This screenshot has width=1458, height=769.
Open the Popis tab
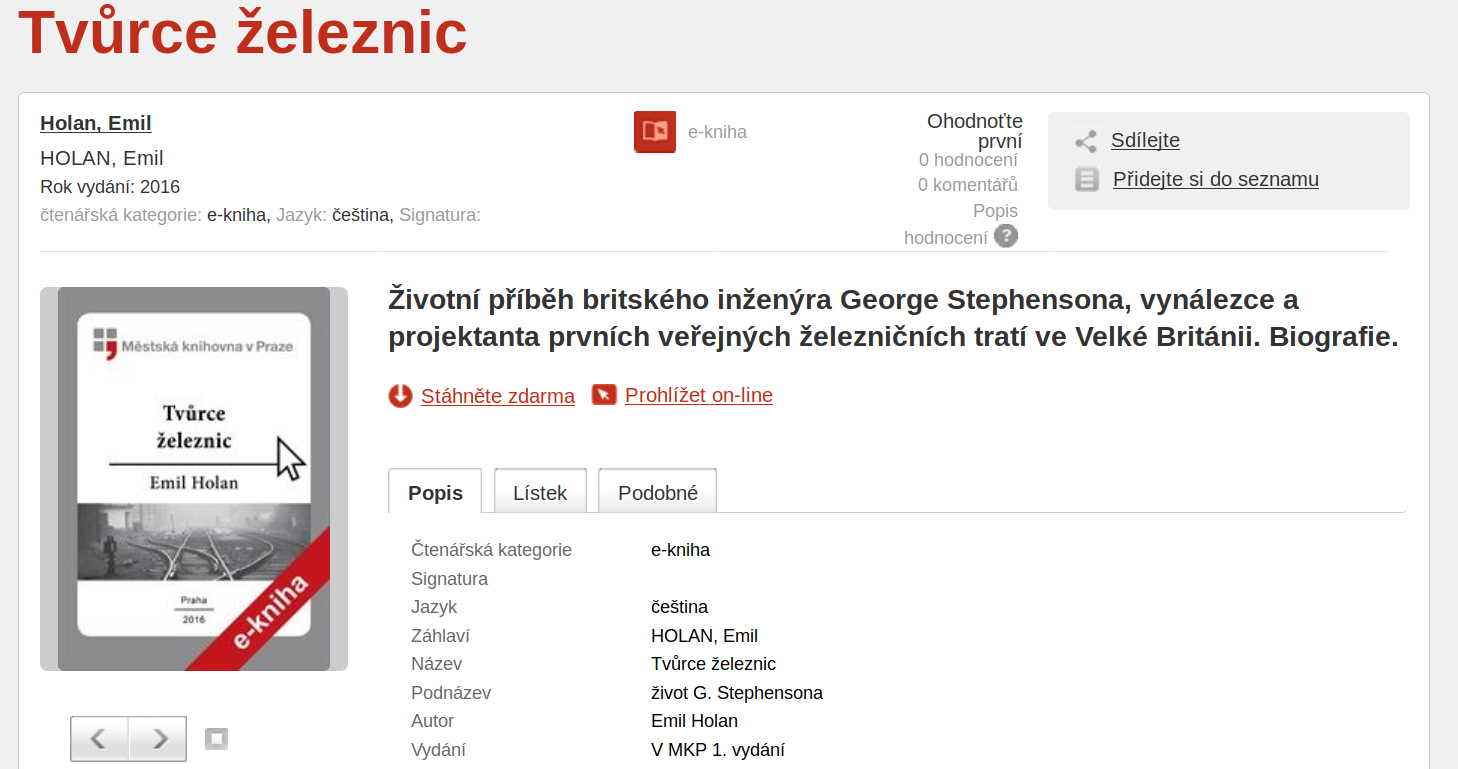[435, 492]
